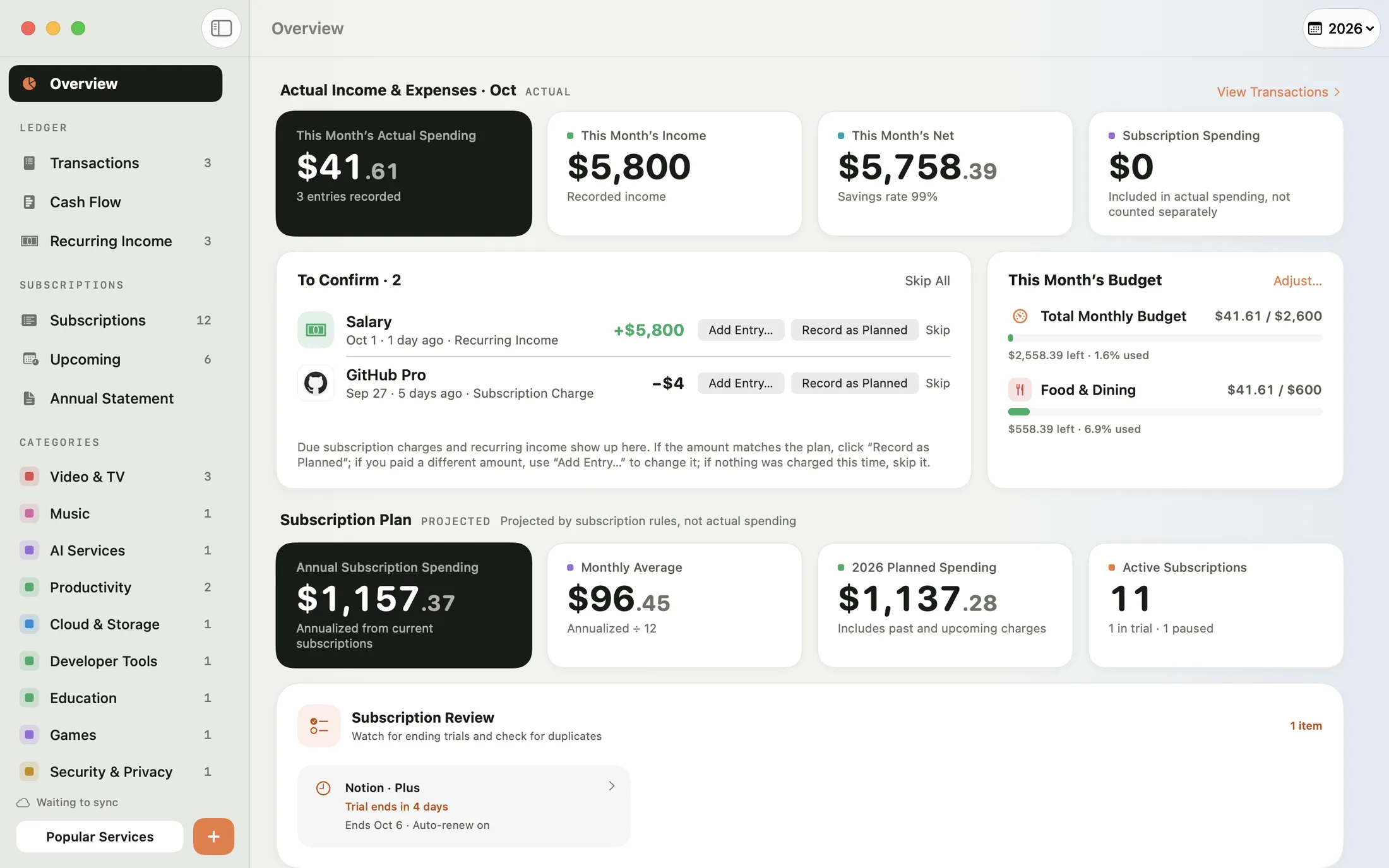The width and height of the screenshot is (1389, 868).
Task: Open the 2026 year dropdown
Action: pos(1341,28)
